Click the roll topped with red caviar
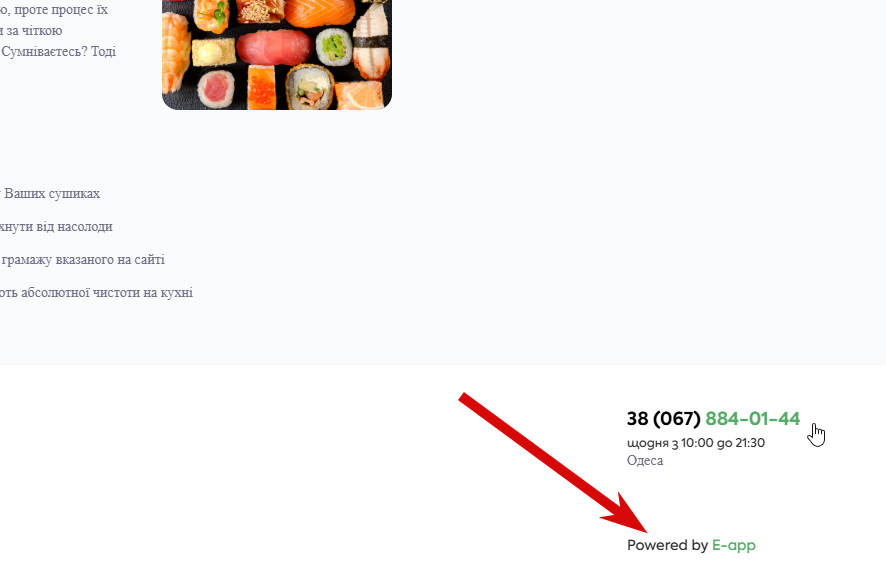This screenshot has height=574, width=886. click(262, 88)
